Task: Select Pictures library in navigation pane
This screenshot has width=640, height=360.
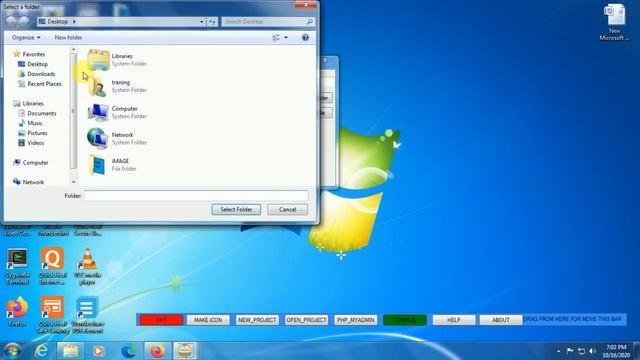Action: click(x=33, y=133)
